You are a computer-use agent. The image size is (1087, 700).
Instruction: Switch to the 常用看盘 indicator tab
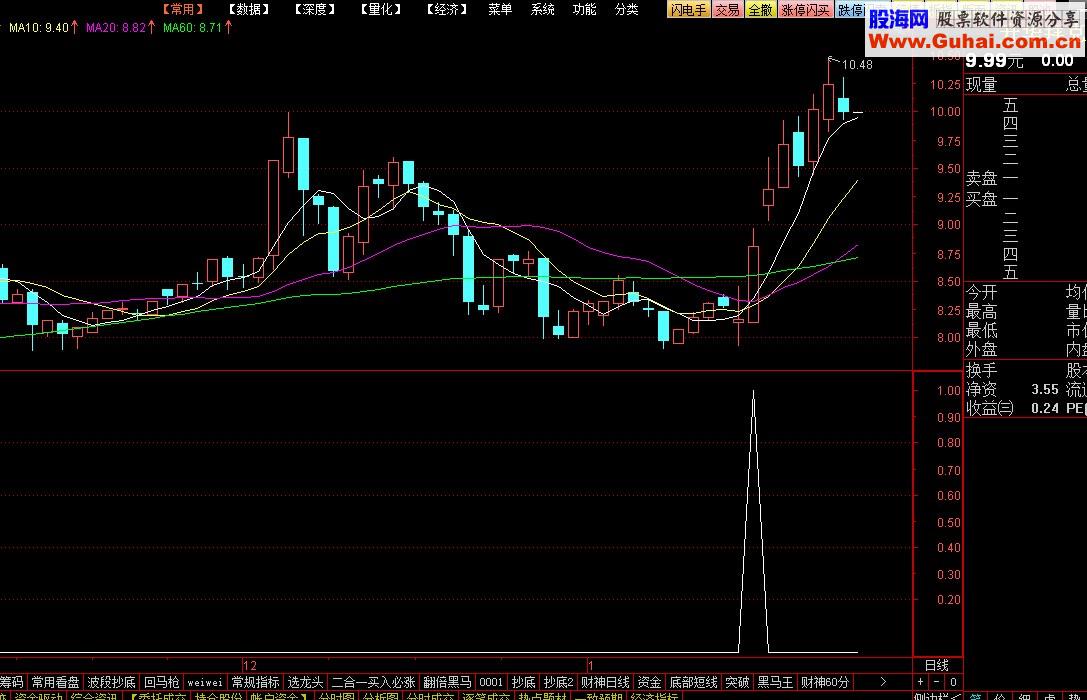click(x=55, y=682)
